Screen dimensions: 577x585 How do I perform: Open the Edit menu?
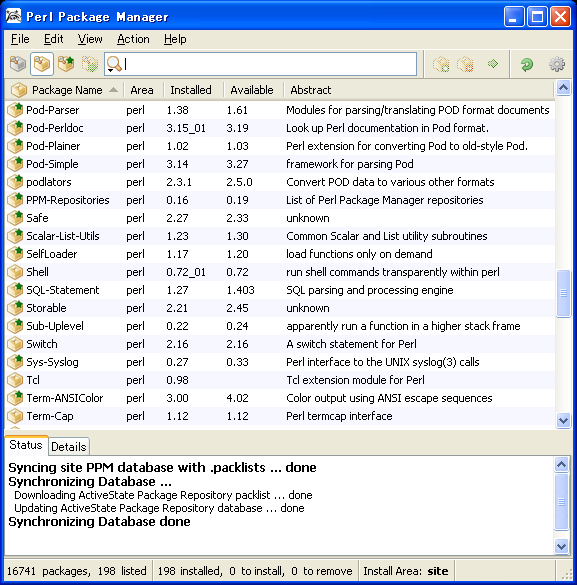point(54,39)
